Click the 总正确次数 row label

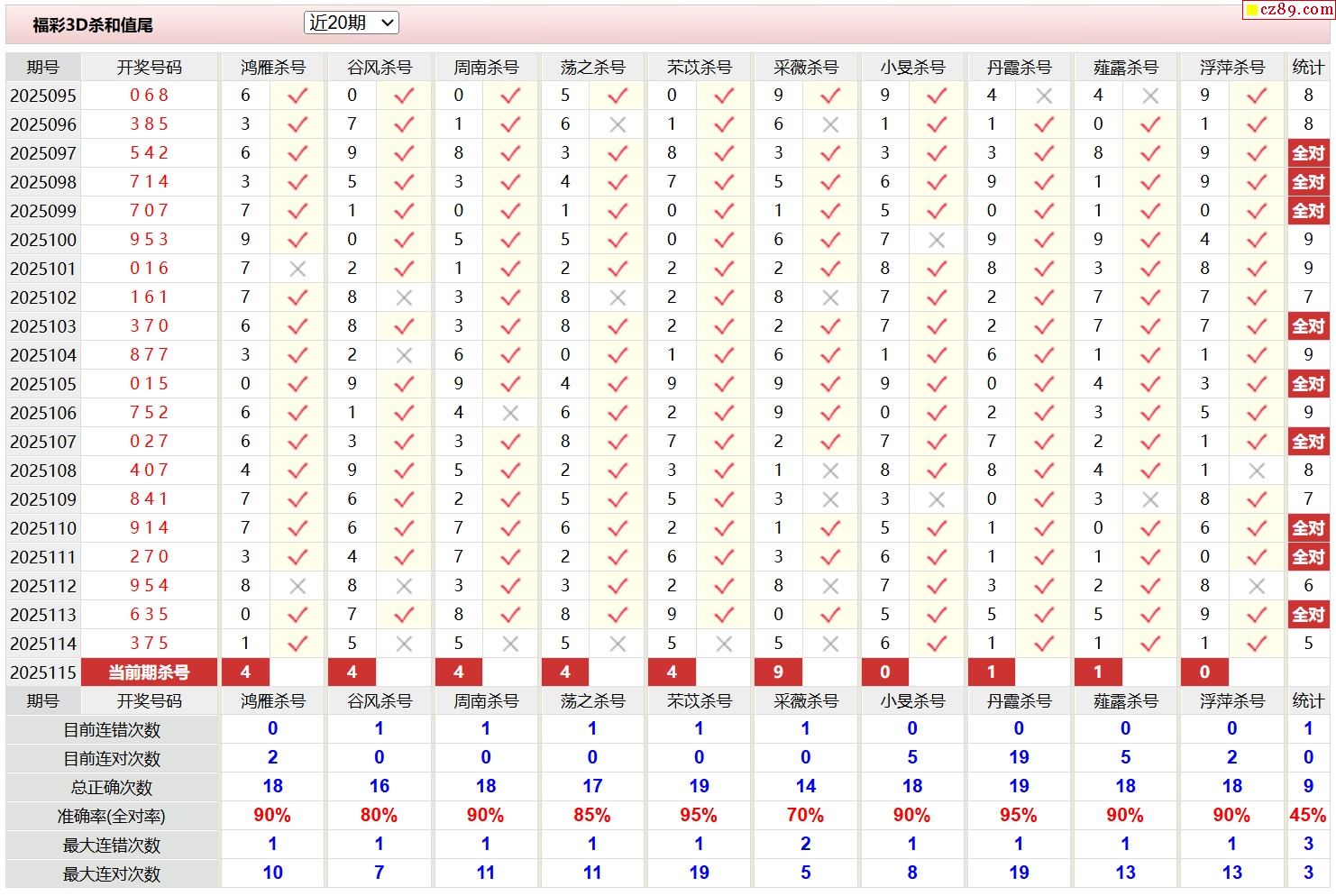pos(112,788)
